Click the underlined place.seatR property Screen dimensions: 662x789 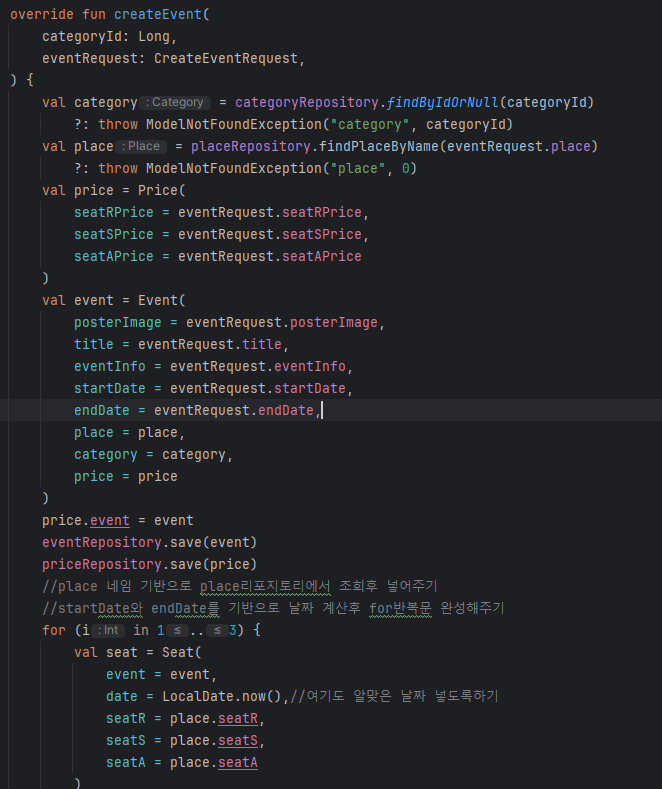pos(238,719)
